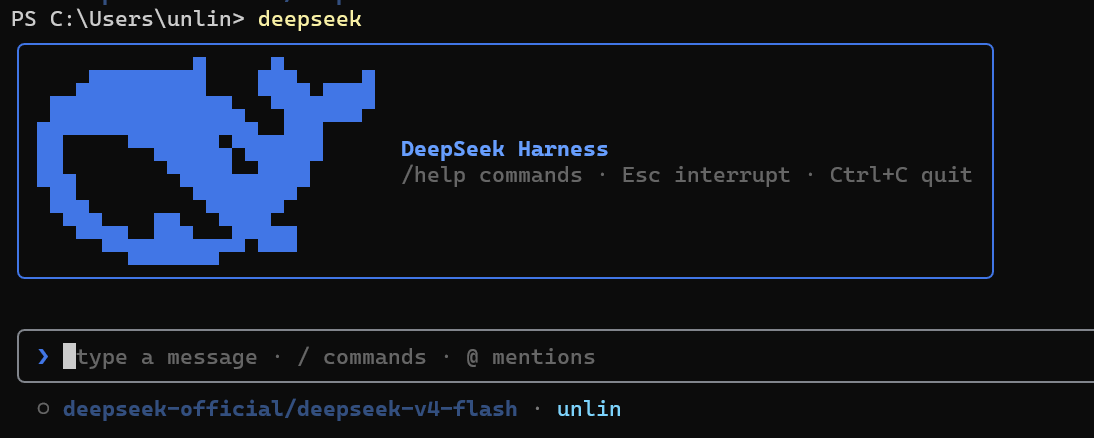The width and height of the screenshot is (1094, 438).
Task: Click the PS C:\Users\unlin> prompt path
Action: click(128, 19)
